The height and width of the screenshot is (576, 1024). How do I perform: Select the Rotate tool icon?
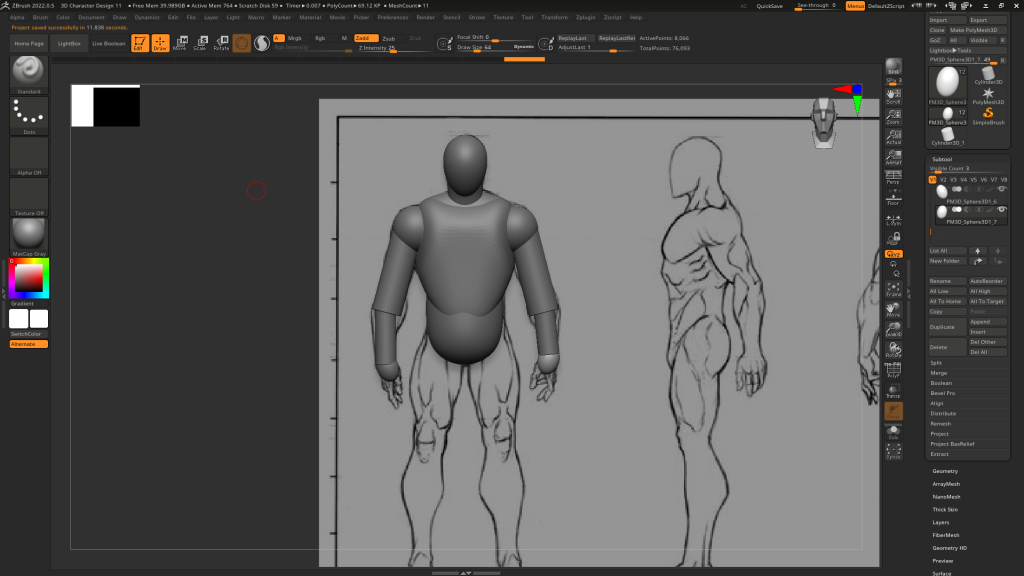(x=221, y=43)
